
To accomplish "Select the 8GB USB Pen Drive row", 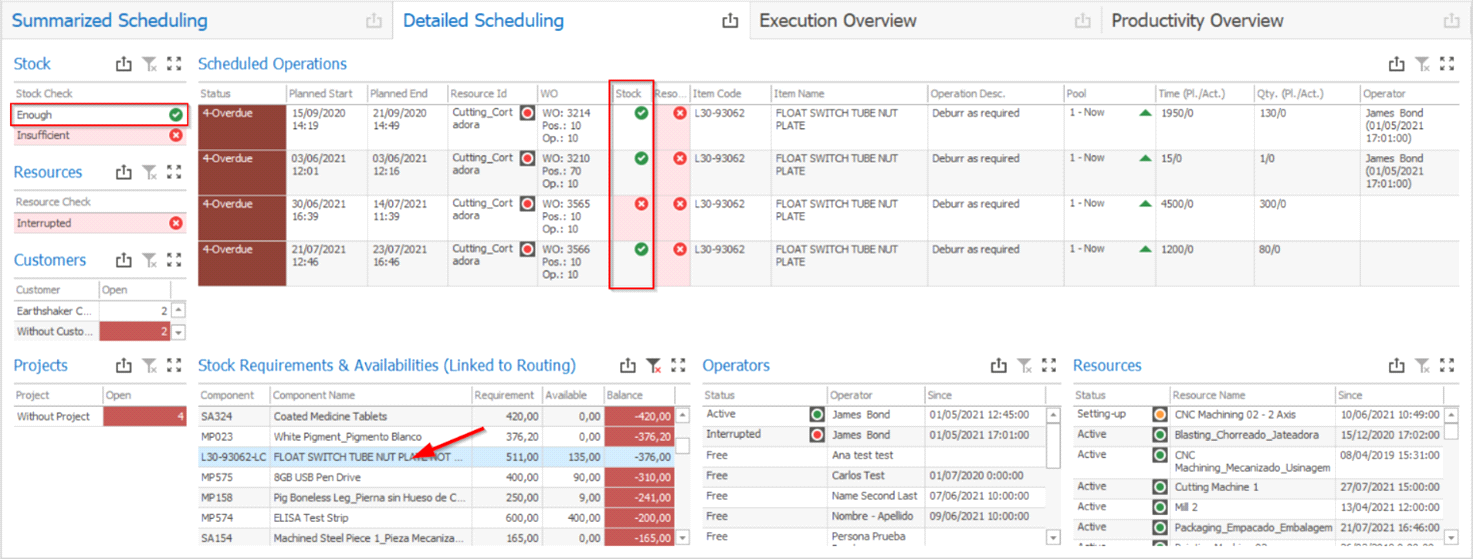I will click(370, 477).
